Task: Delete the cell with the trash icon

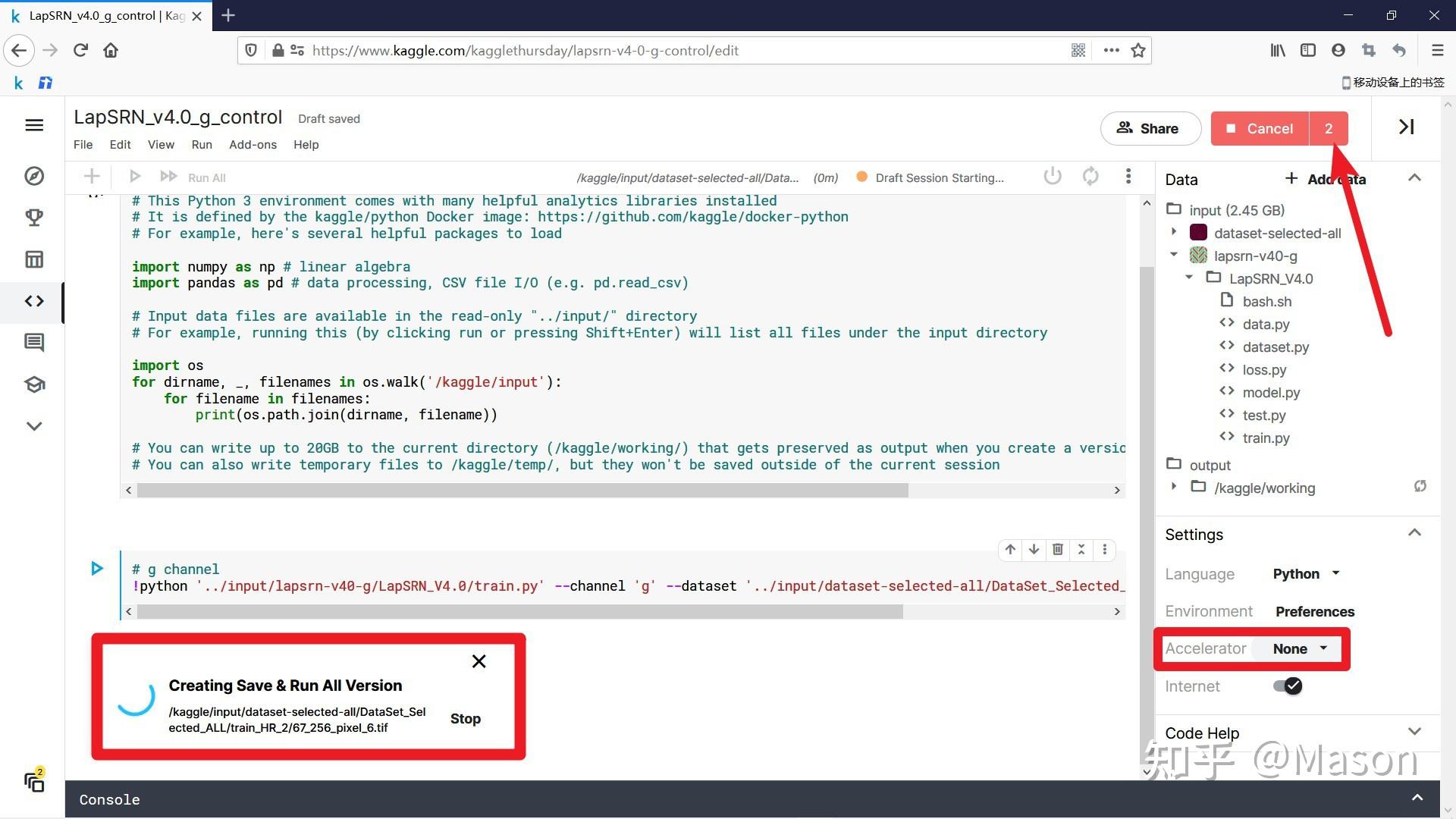Action: click(1058, 549)
